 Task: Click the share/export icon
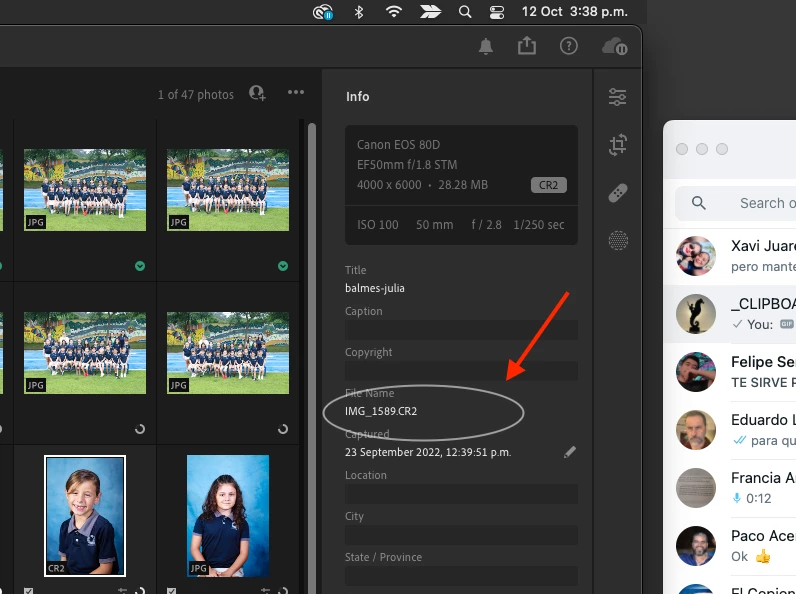(x=527, y=46)
